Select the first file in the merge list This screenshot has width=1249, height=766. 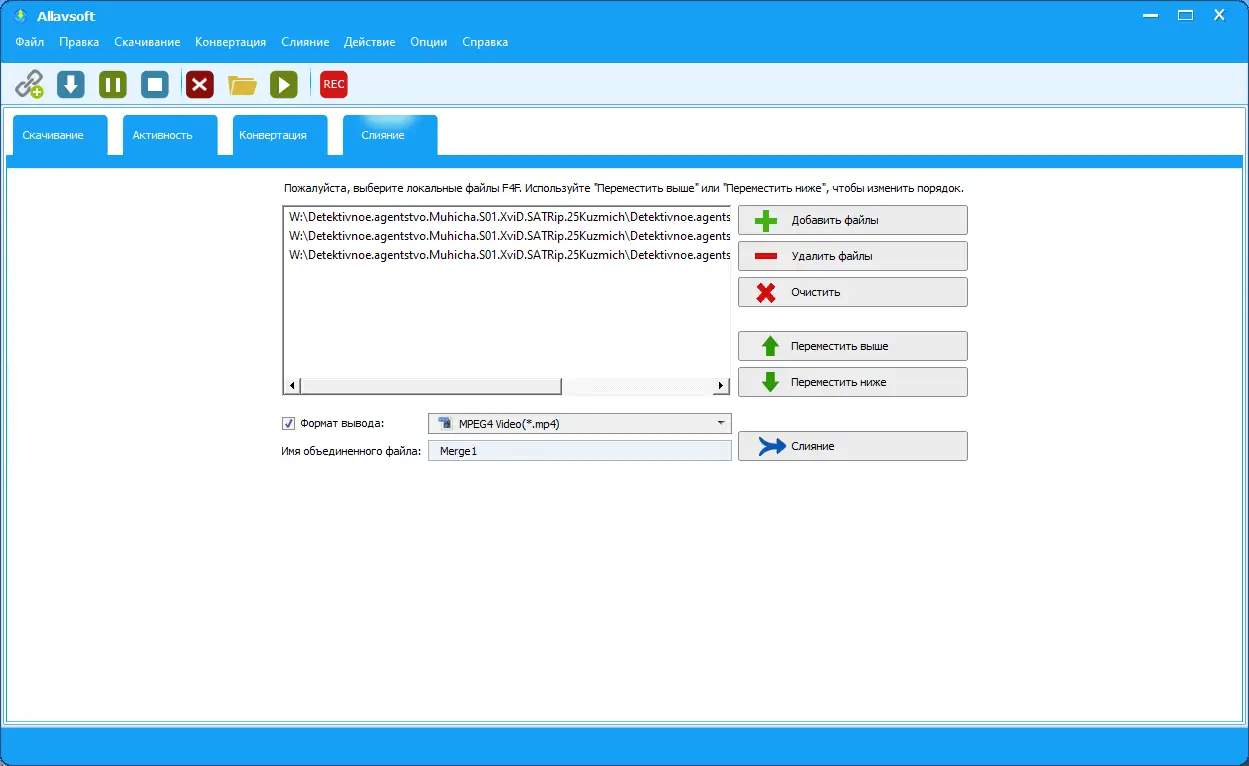click(508, 216)
